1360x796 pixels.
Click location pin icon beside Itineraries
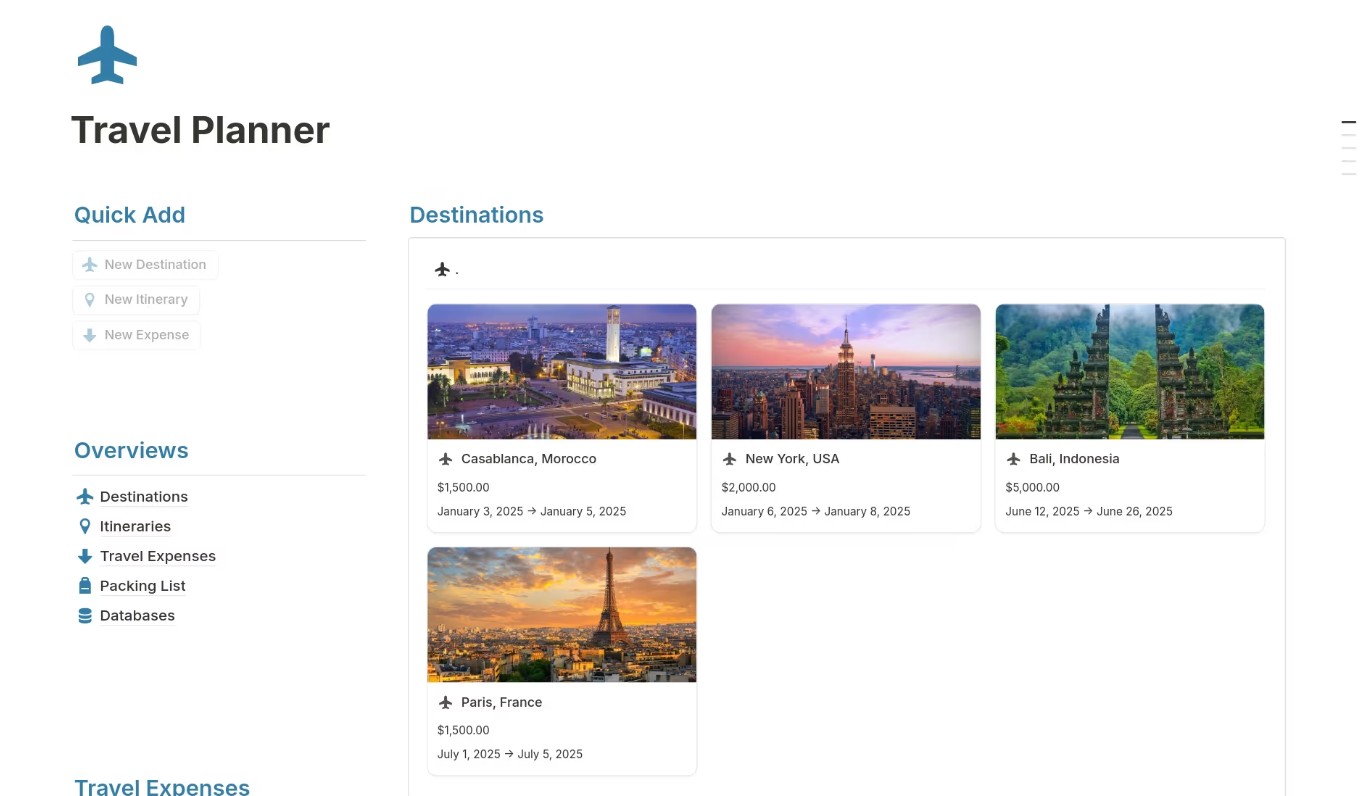coord(85,526)
